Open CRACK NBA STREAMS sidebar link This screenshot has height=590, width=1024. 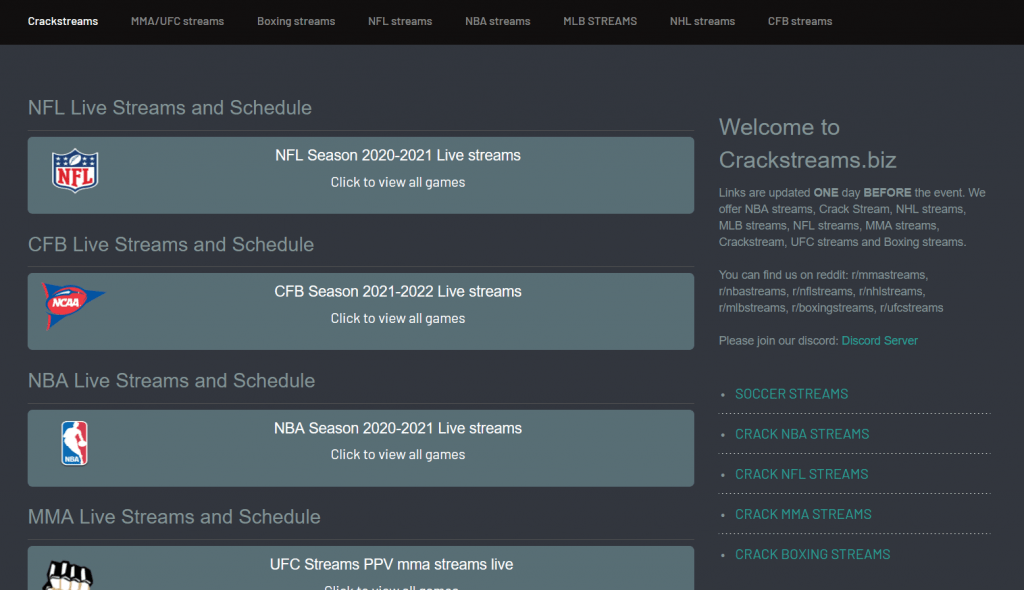click(802, 434)
